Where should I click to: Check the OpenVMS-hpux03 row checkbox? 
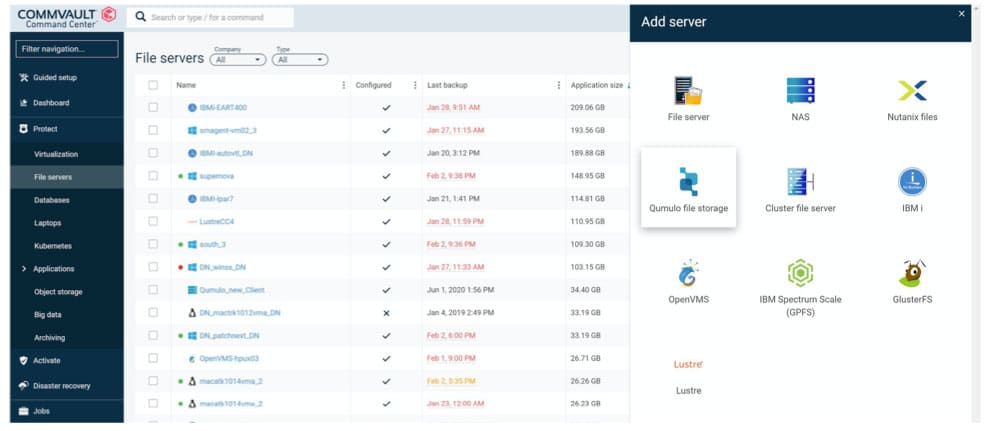(x=153, y=358)
